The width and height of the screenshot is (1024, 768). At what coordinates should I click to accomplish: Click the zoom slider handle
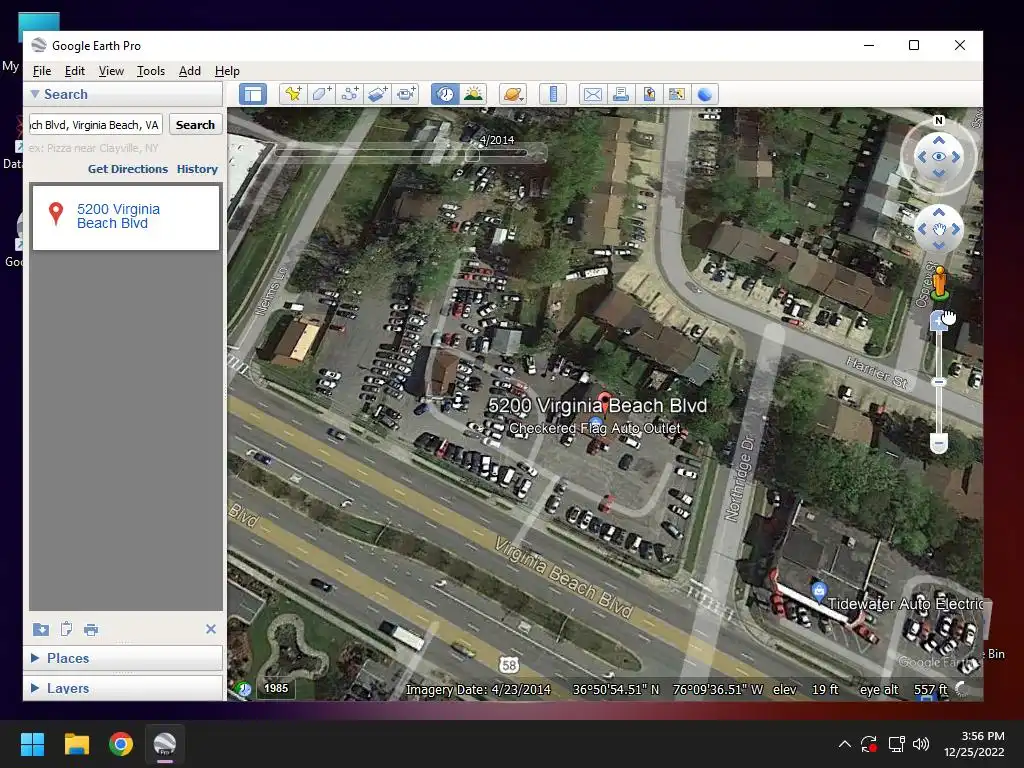click(x=938, y=381)
